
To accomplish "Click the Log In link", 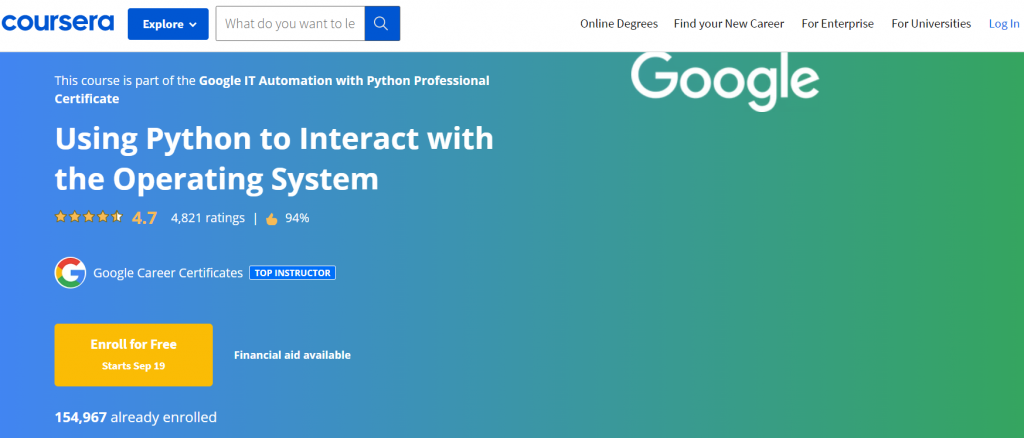I will 1004,24.
